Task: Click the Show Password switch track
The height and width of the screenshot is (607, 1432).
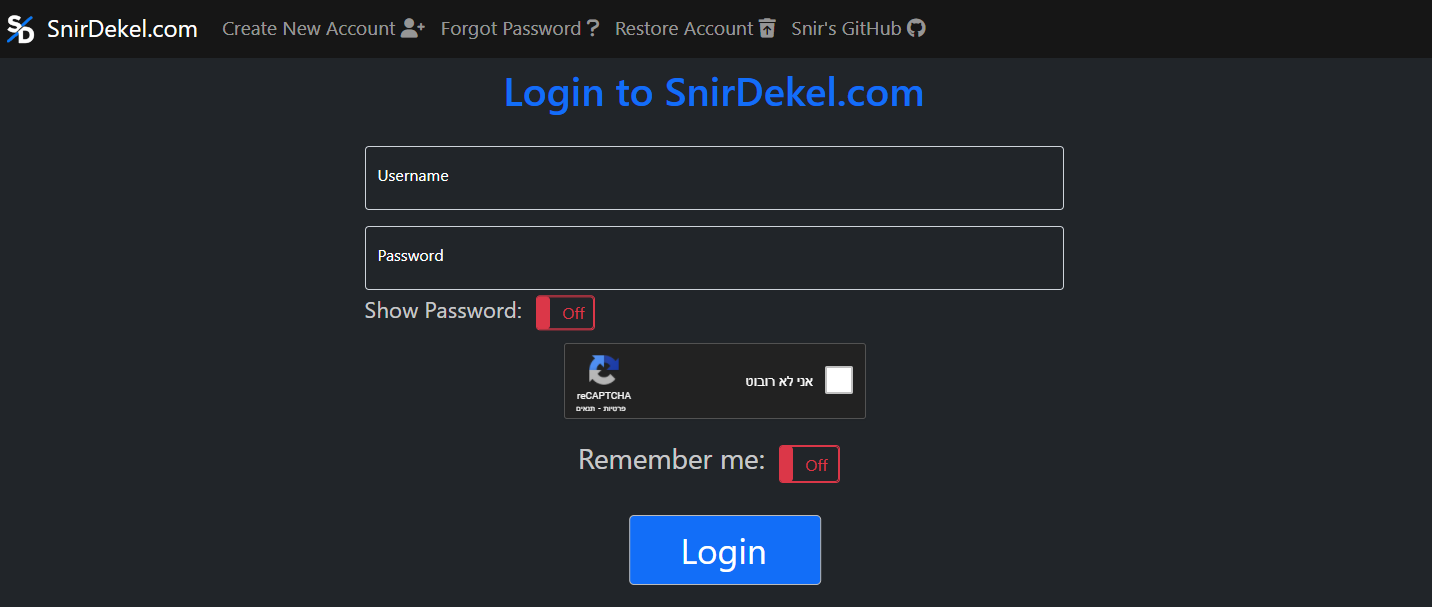Action: (x=565, y=312)
